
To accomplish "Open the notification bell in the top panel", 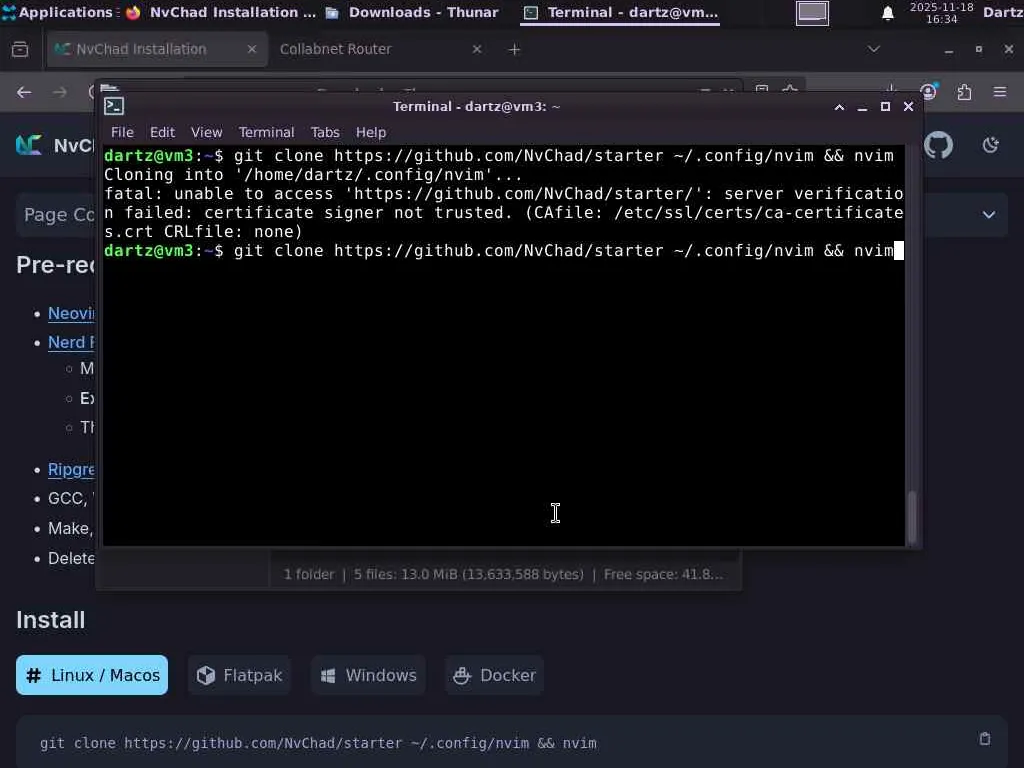I will pos(888,13).
